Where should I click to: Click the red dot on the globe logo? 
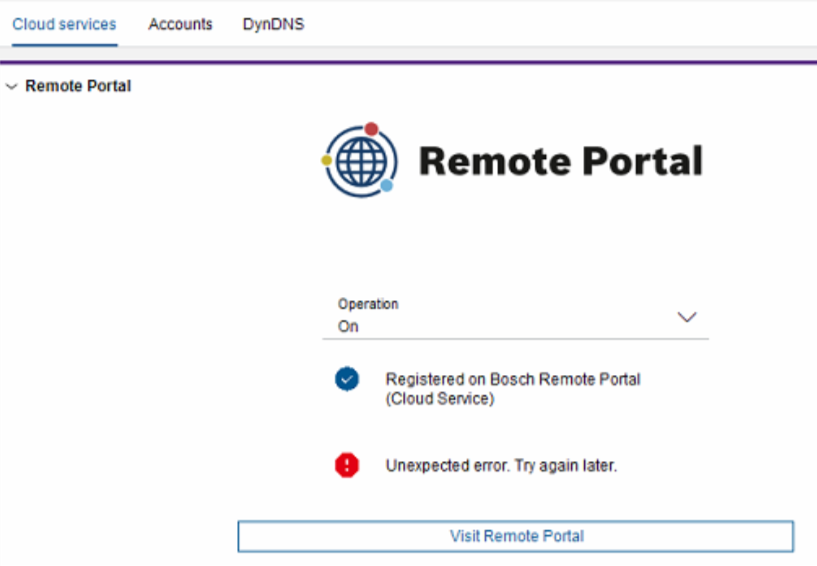pyautogui.click(x=371, y=128)
